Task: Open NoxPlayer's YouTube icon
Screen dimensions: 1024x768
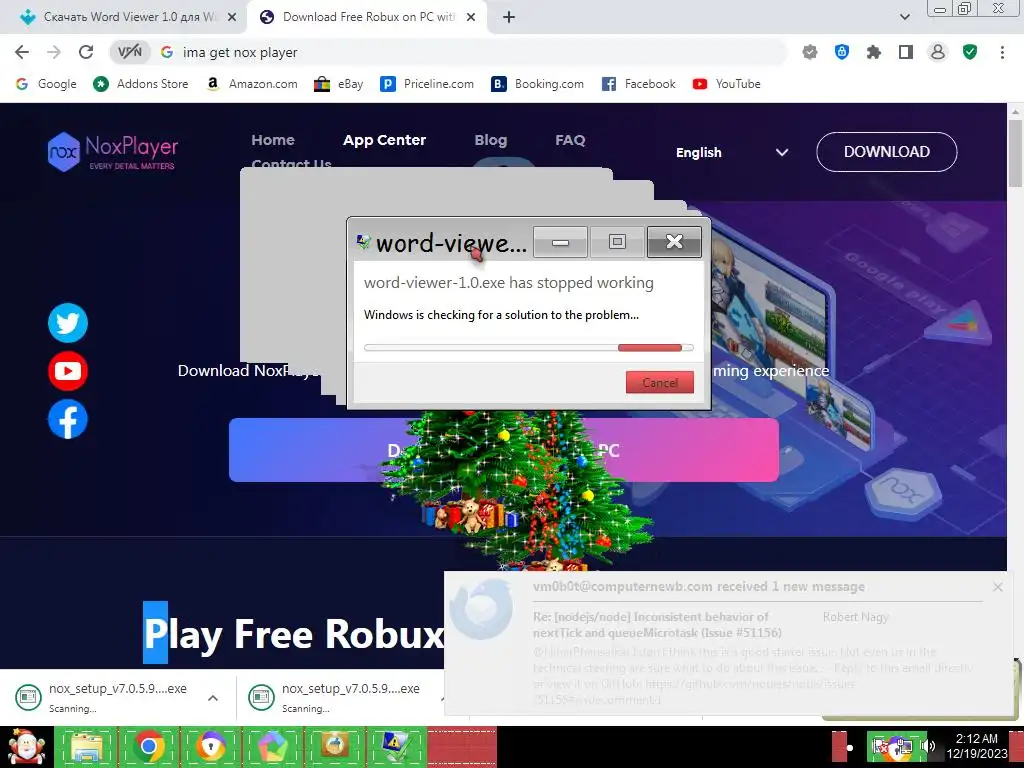Action: (68, 371)
